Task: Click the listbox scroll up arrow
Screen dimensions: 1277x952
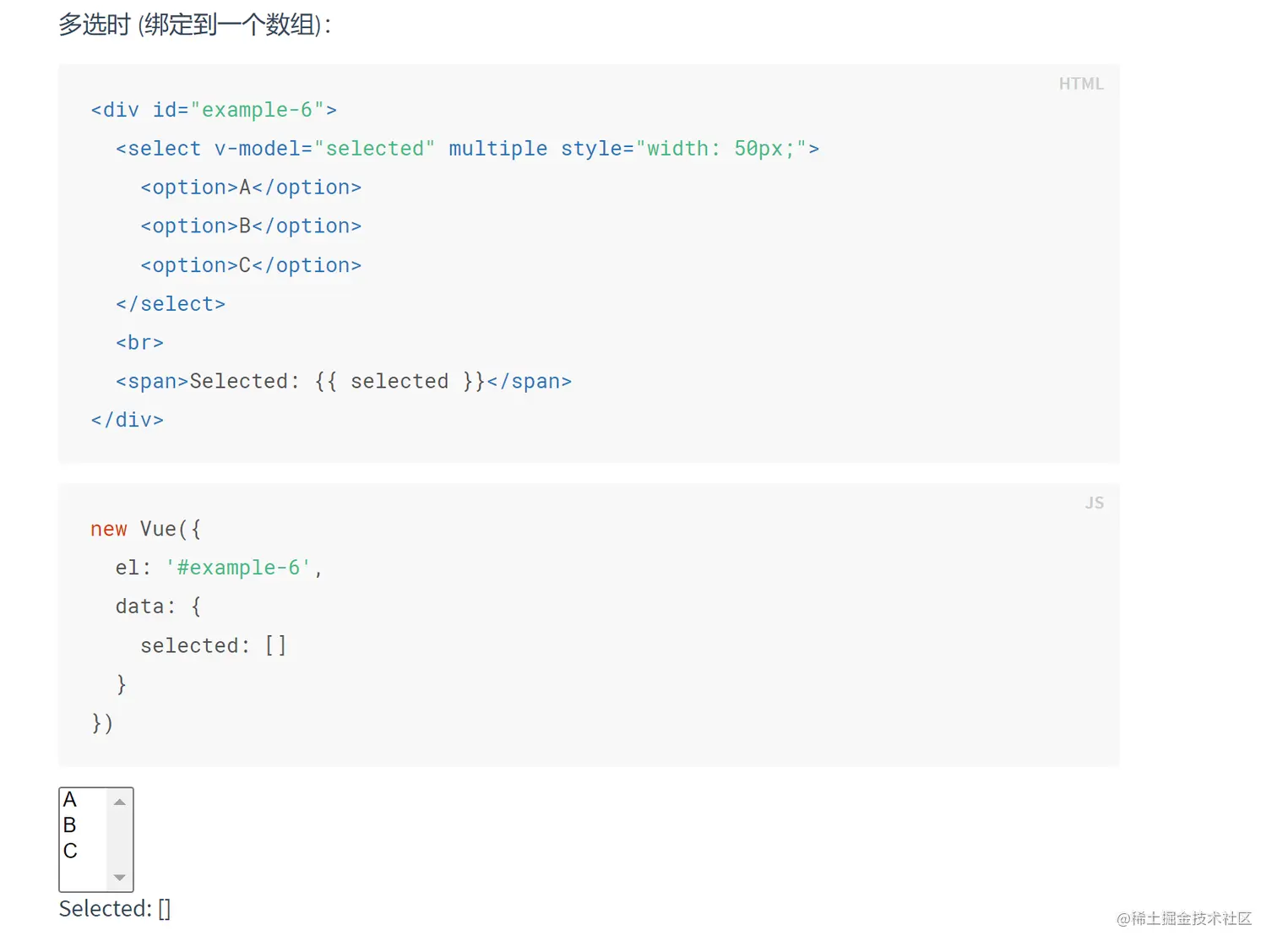Action: point(120,802)
